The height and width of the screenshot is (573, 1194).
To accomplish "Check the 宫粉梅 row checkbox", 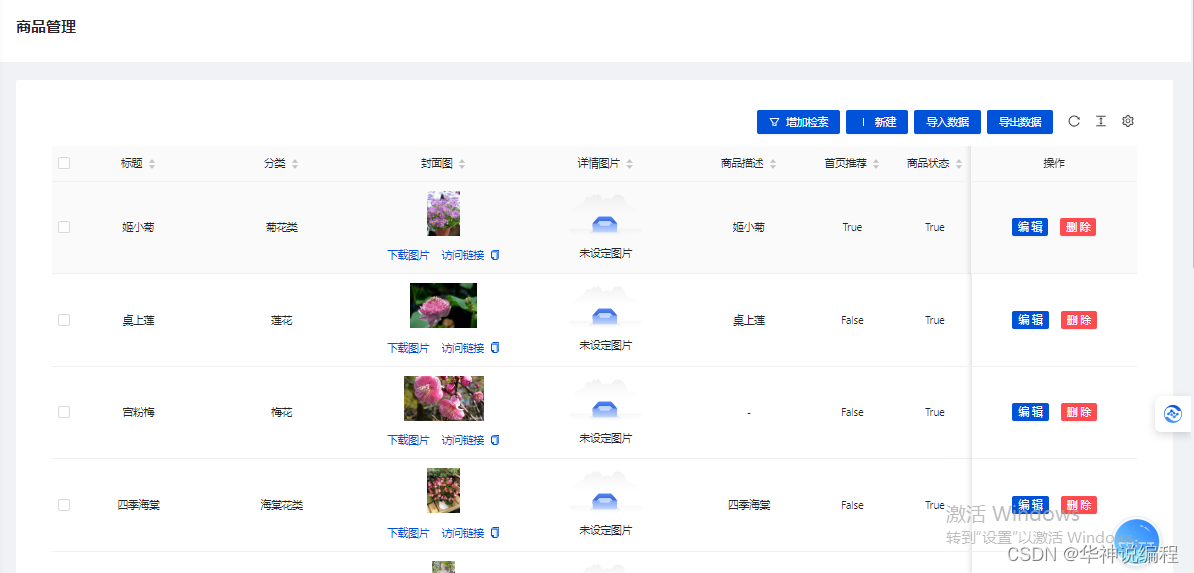I will pos(64,412).
